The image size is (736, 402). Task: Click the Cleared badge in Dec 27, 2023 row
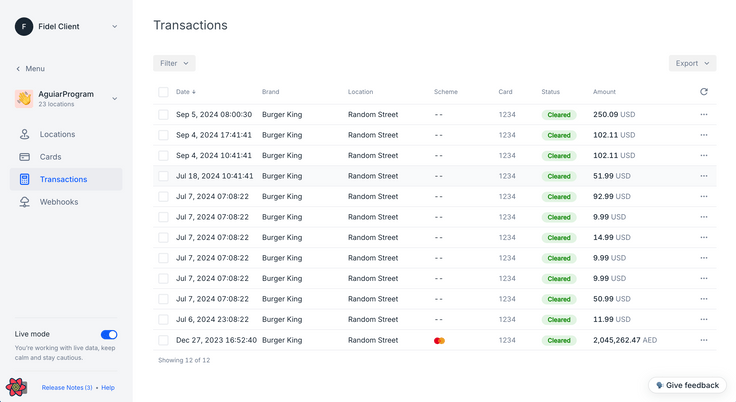(559, 340)
